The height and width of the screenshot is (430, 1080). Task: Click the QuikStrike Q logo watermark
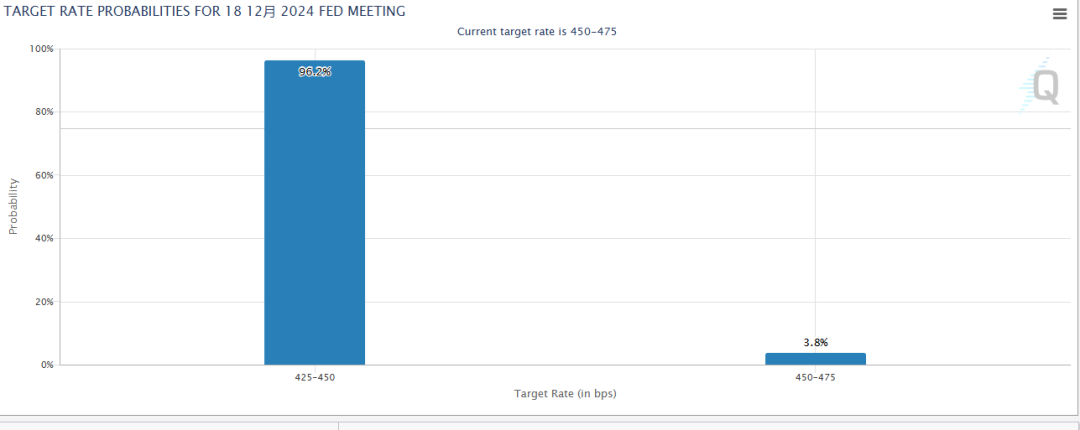(x=1041, y=87)
